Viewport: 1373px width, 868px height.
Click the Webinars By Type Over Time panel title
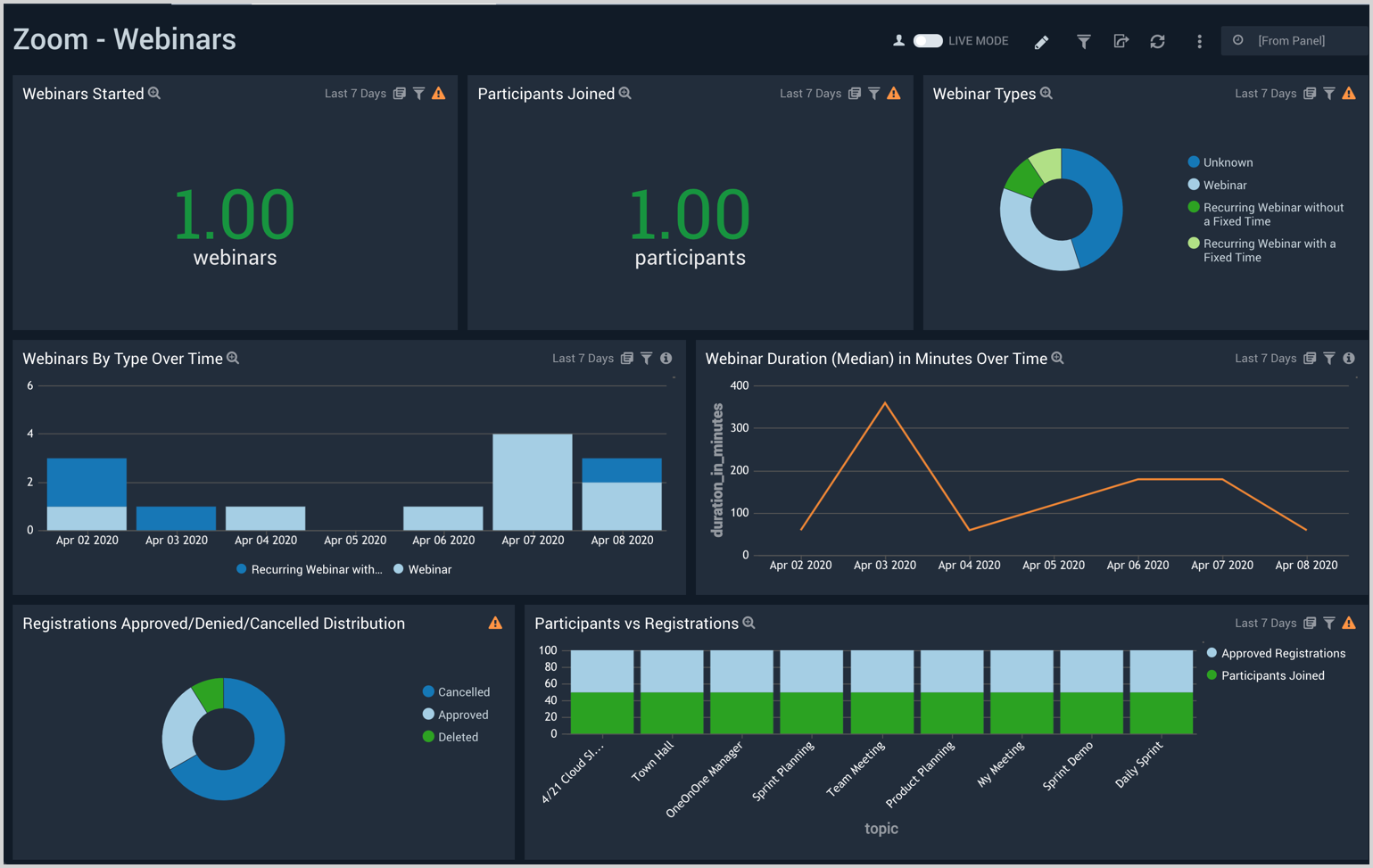[122, 358]
